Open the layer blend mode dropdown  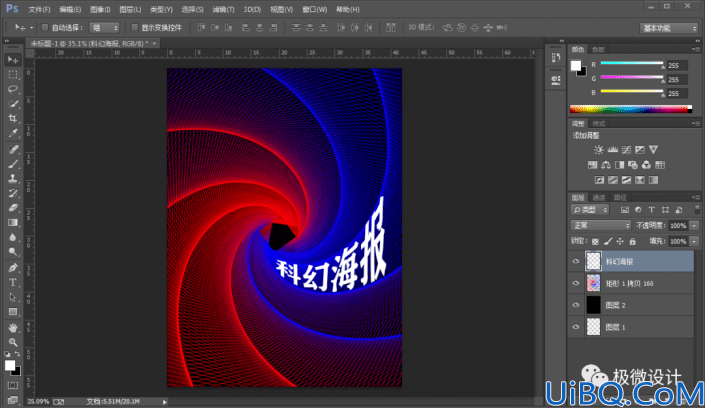coord(600,225)
